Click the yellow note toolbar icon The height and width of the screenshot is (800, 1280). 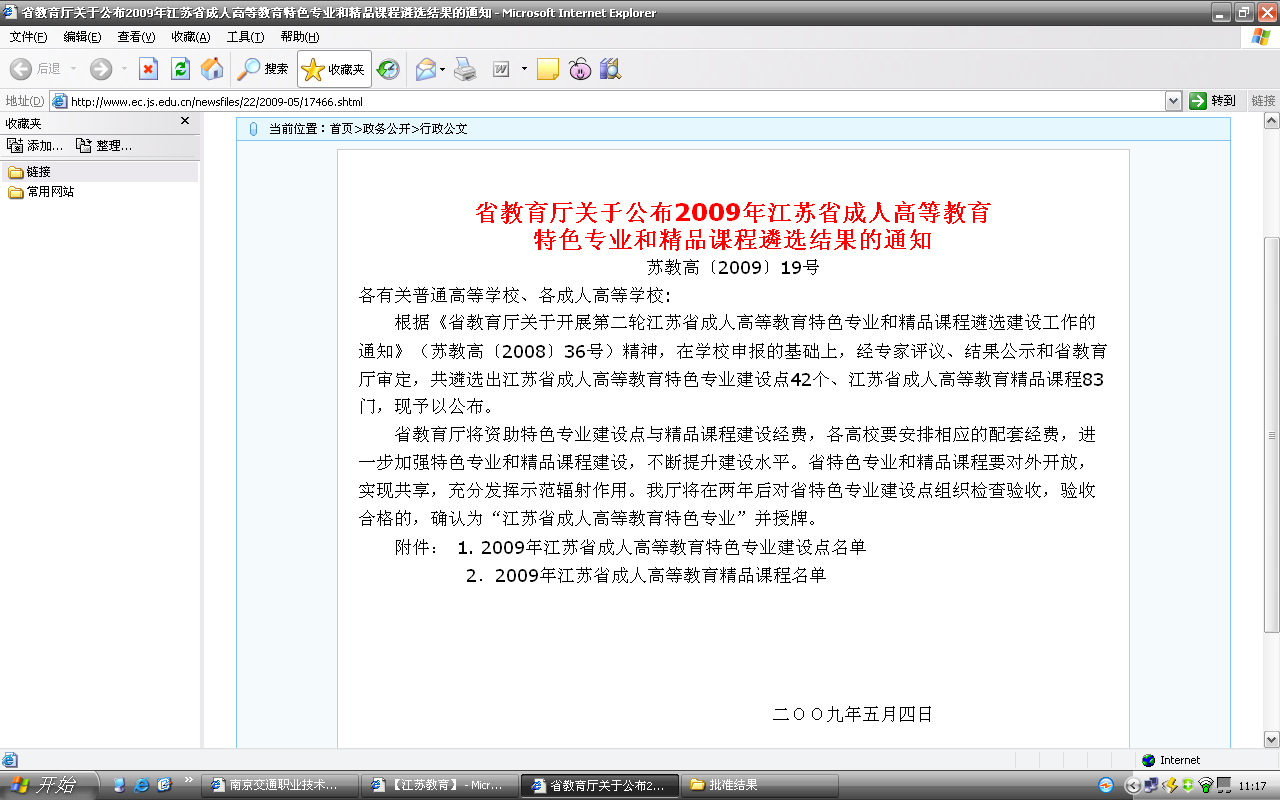coord(547,69)
